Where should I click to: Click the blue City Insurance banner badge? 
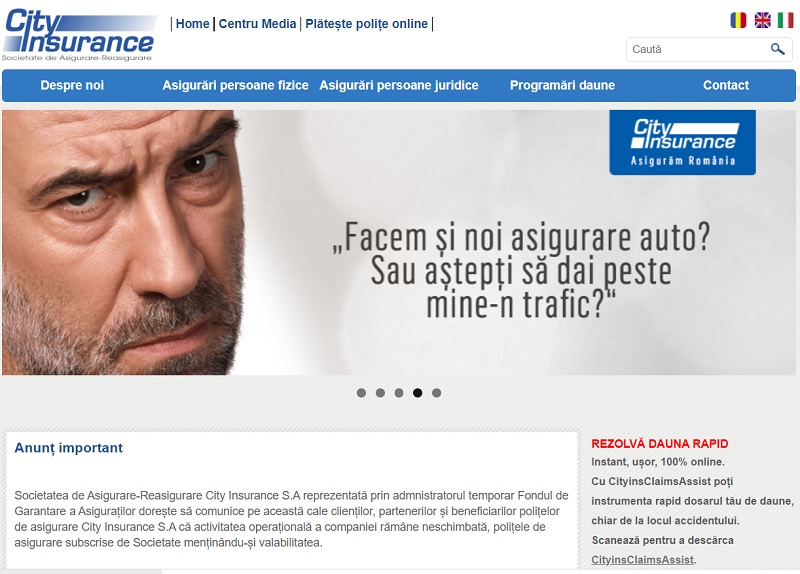coord(683,142)
